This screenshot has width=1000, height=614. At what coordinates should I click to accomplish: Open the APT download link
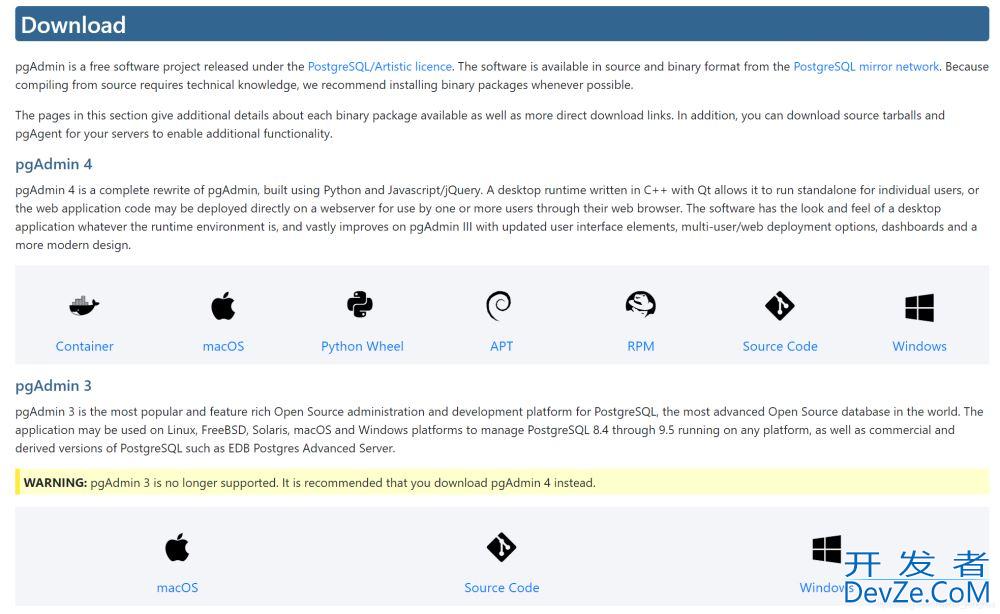[501, 346]
